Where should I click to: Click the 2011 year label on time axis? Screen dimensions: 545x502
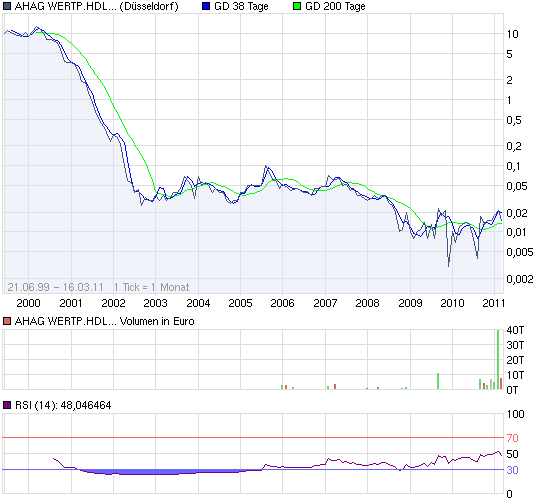pos(494,303)
